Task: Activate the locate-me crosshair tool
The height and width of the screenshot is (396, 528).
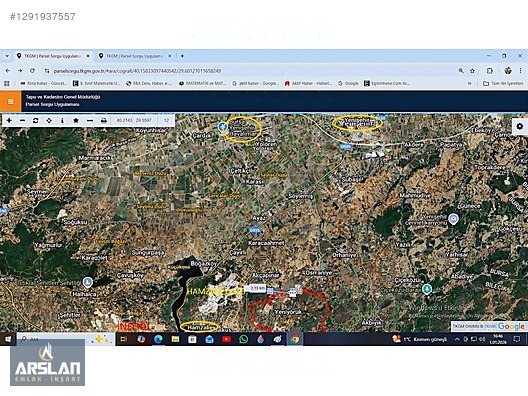Action: tap(49, 121)
